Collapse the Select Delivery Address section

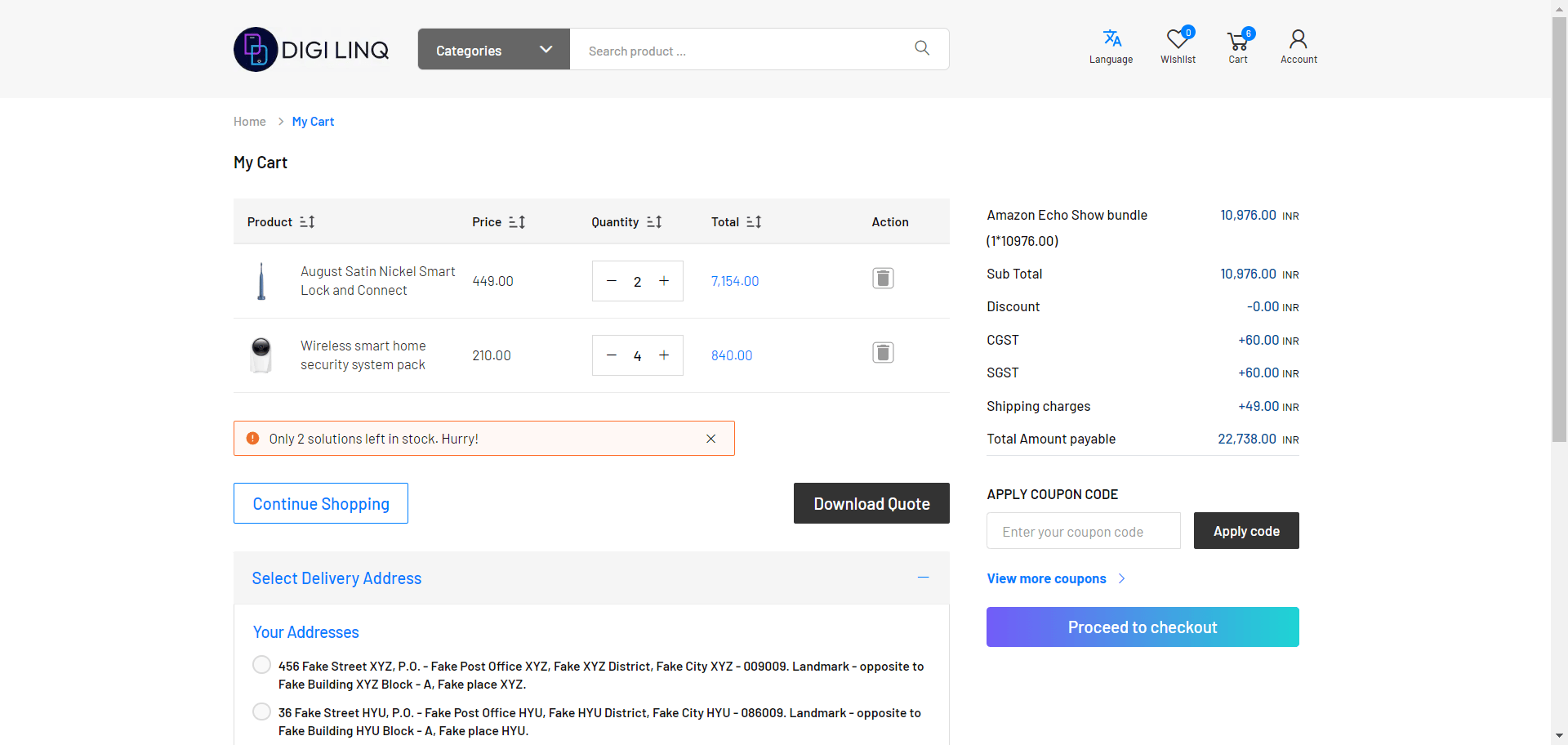(923, 578)
